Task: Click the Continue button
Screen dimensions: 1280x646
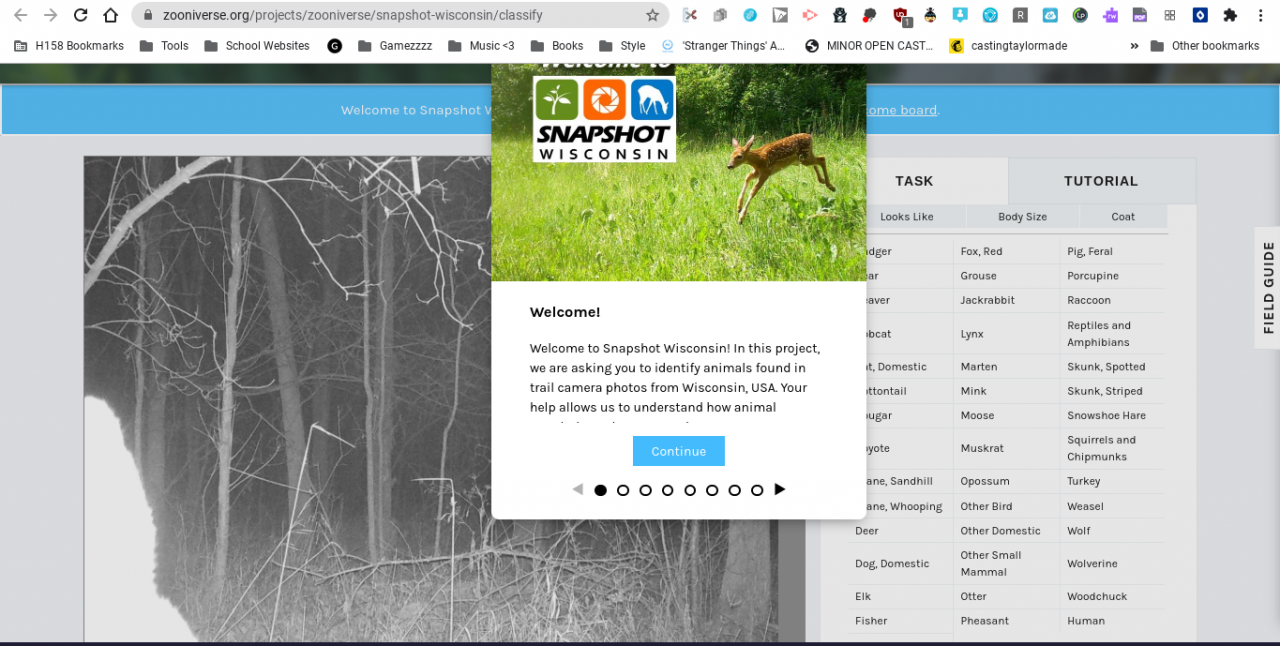Action: pos(679,451)
